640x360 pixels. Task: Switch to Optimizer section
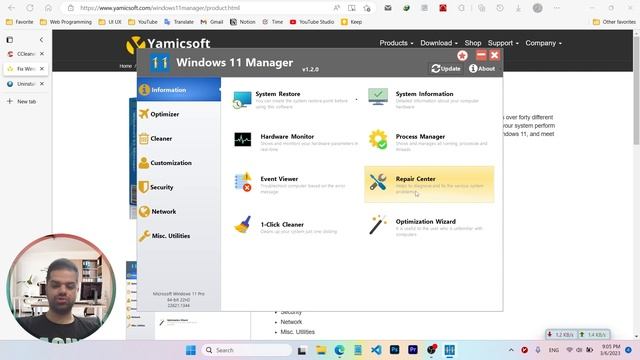click(179, 114)
